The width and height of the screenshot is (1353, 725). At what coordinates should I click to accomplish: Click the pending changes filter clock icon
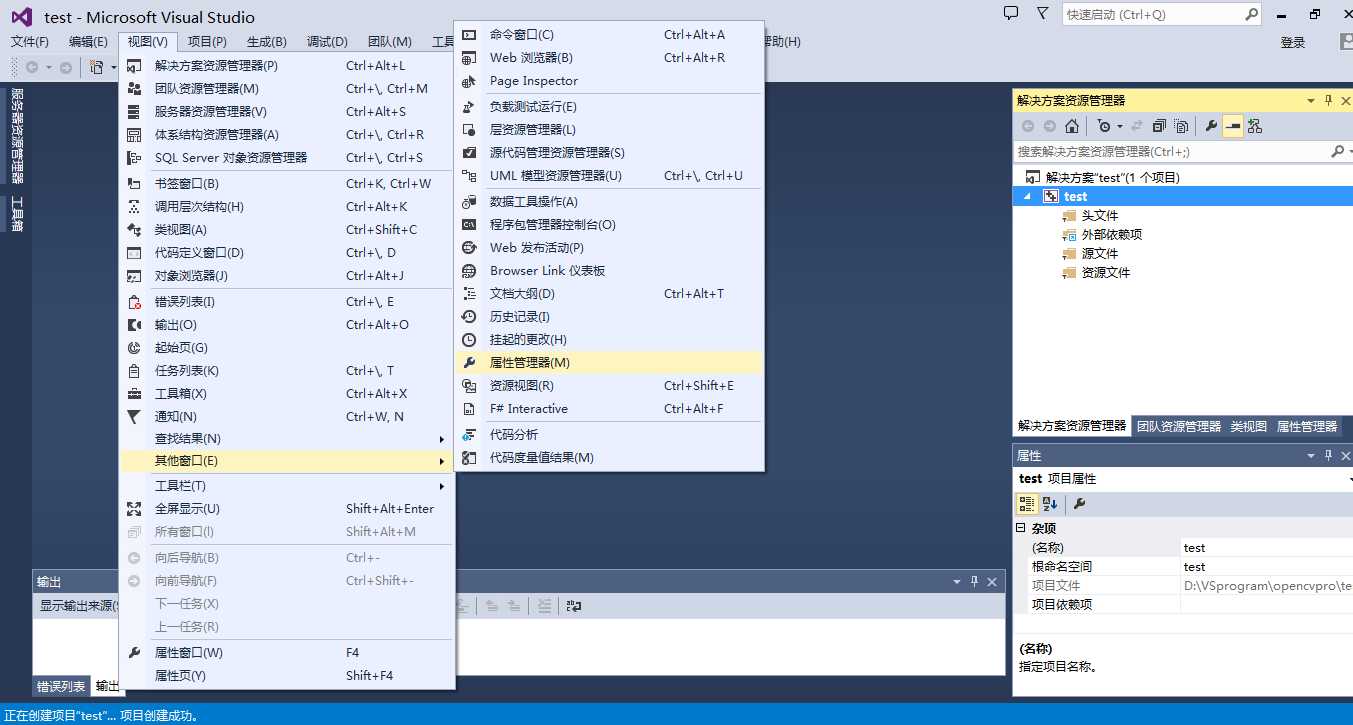coord(1103,126)
